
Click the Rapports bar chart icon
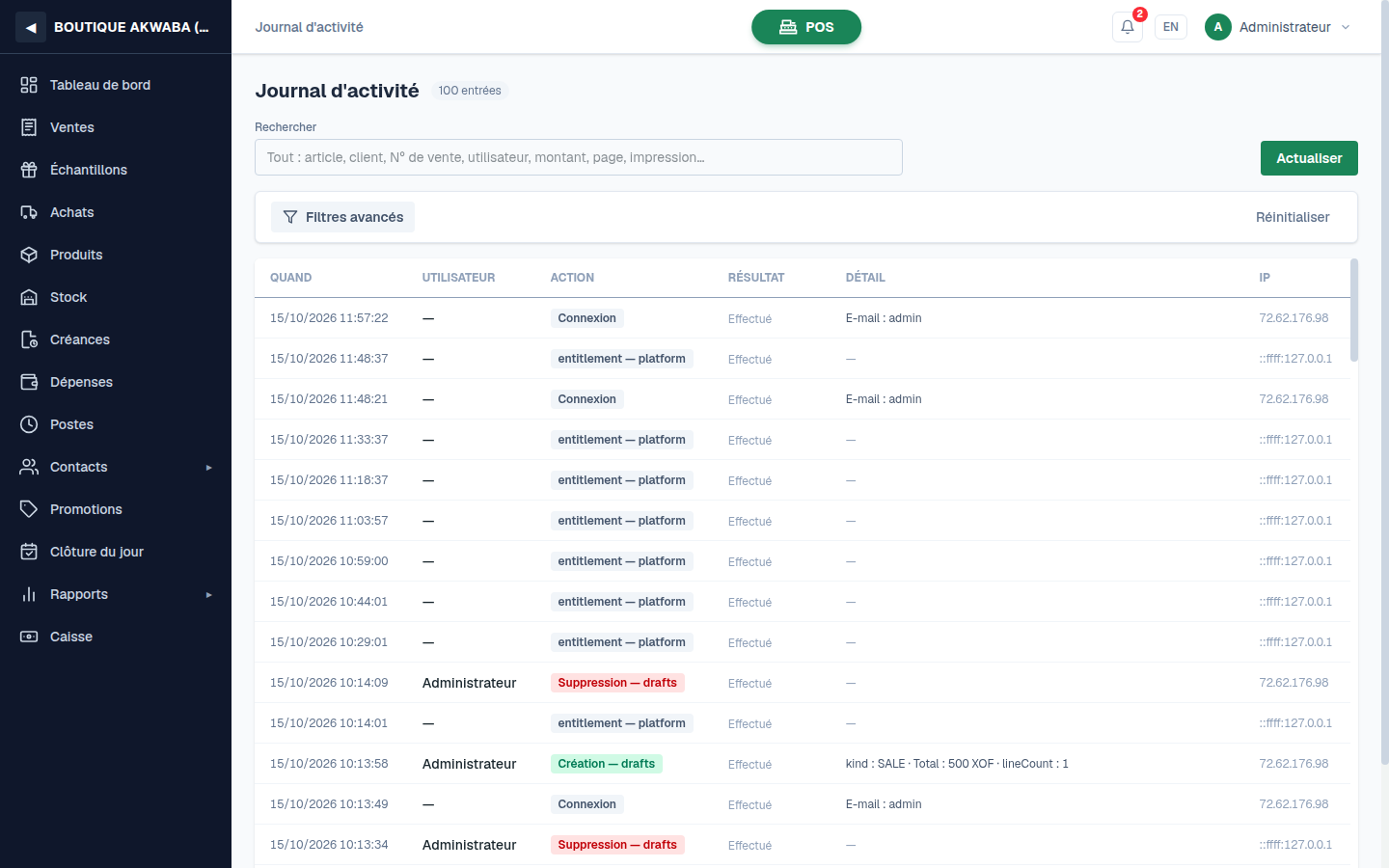29,594
